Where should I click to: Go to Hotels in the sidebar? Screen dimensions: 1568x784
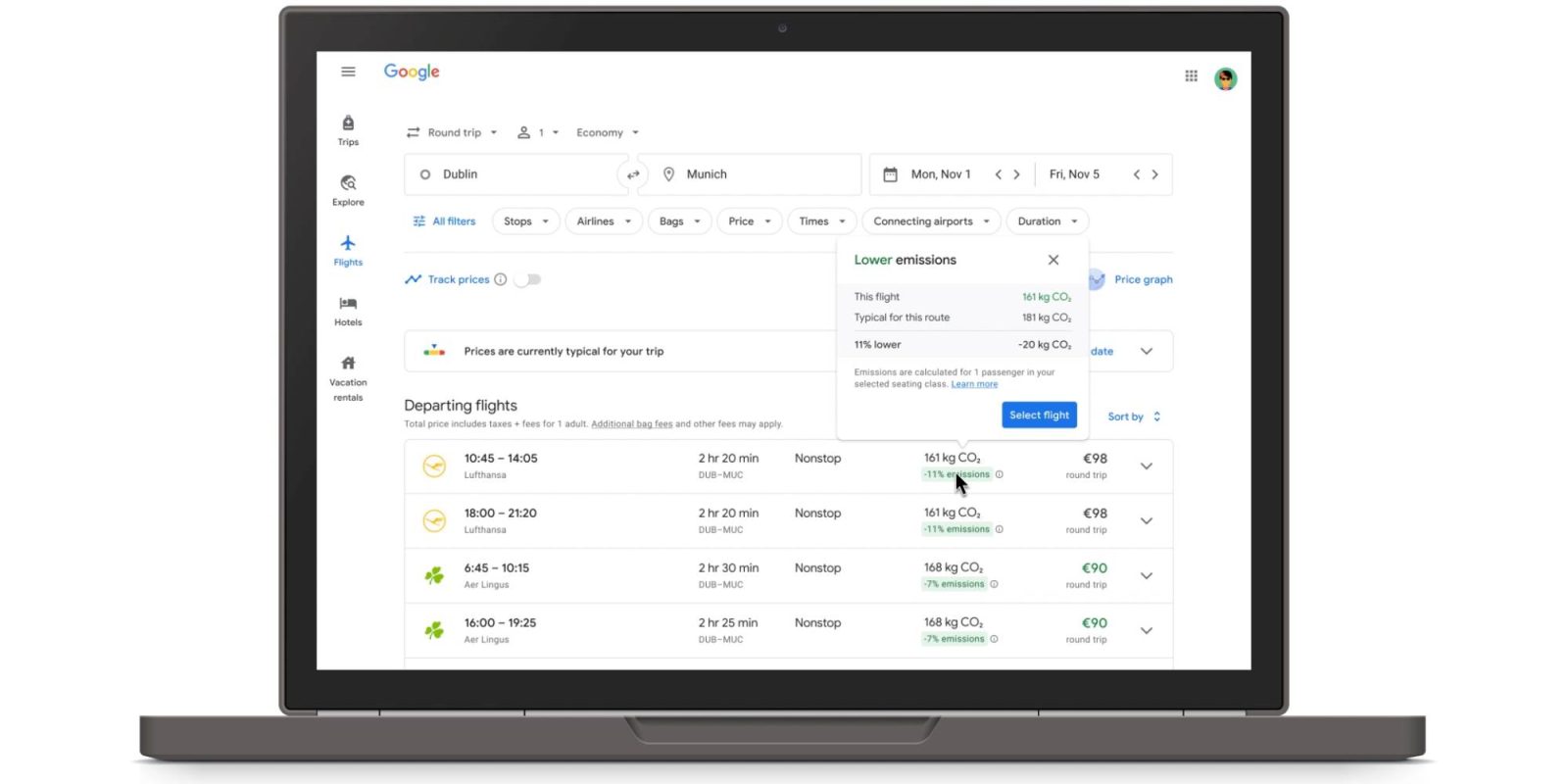click(348, 310)
